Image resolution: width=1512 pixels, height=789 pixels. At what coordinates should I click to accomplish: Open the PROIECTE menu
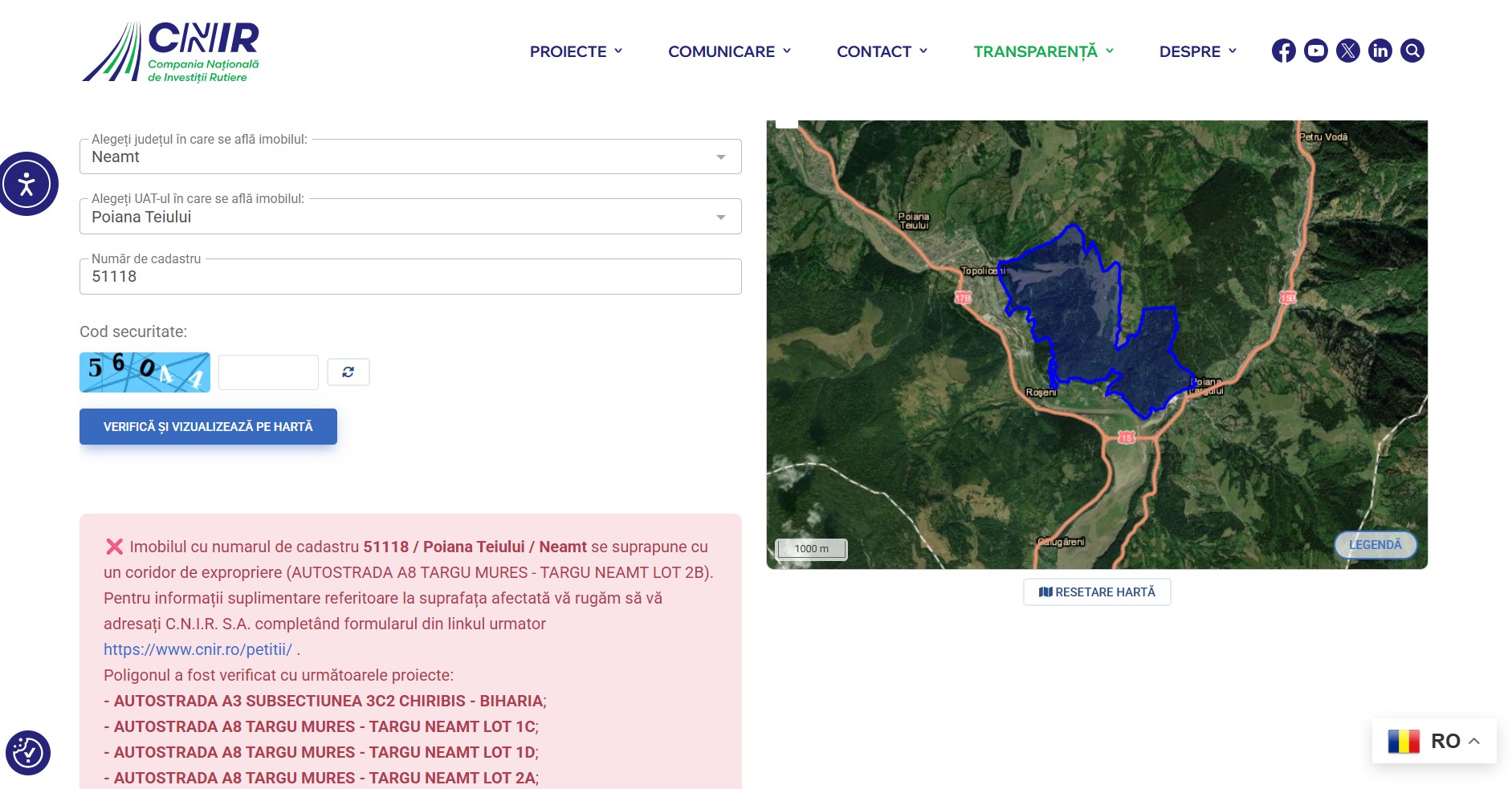coord(576,51)
